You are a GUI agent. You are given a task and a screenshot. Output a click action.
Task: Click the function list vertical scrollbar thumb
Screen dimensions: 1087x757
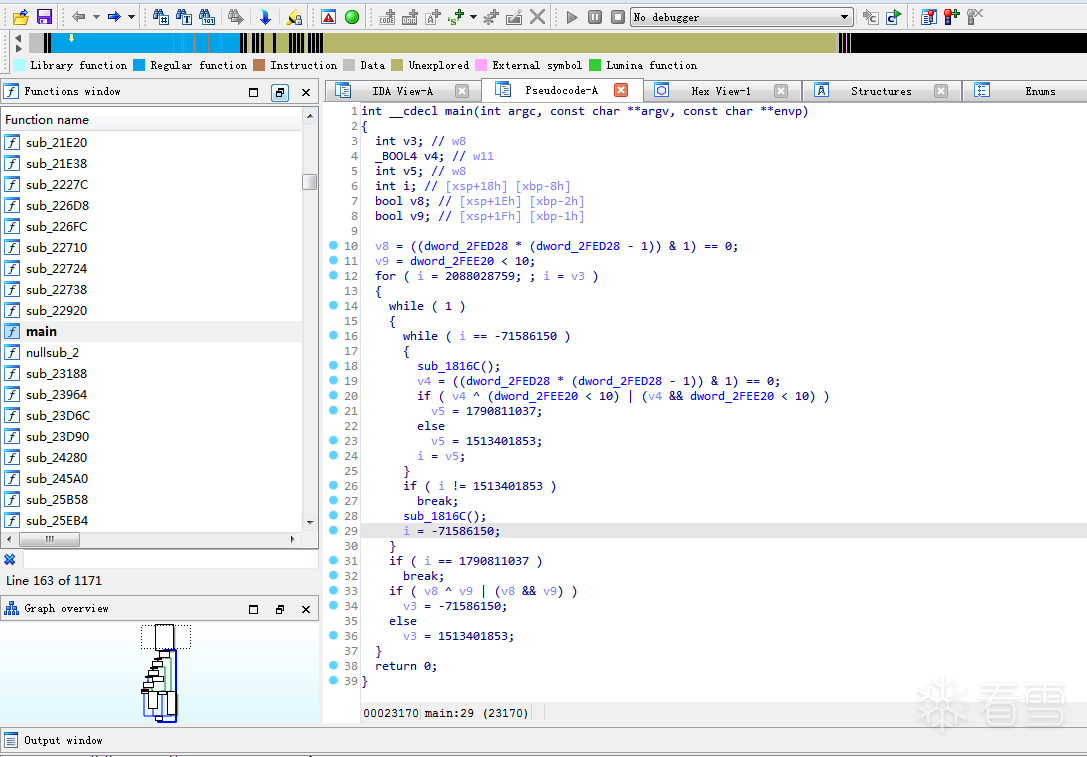[310, 182]
